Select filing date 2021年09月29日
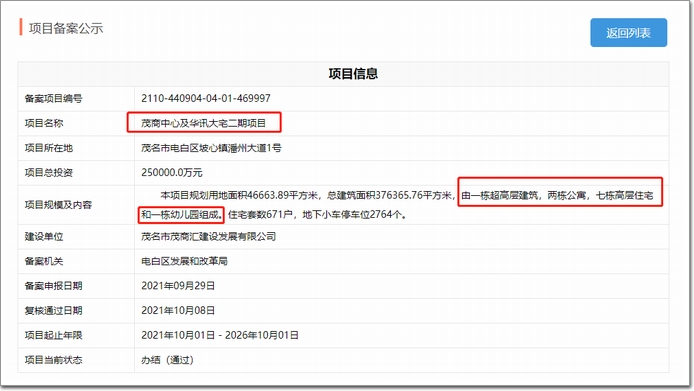 click(x=178, y=286)
